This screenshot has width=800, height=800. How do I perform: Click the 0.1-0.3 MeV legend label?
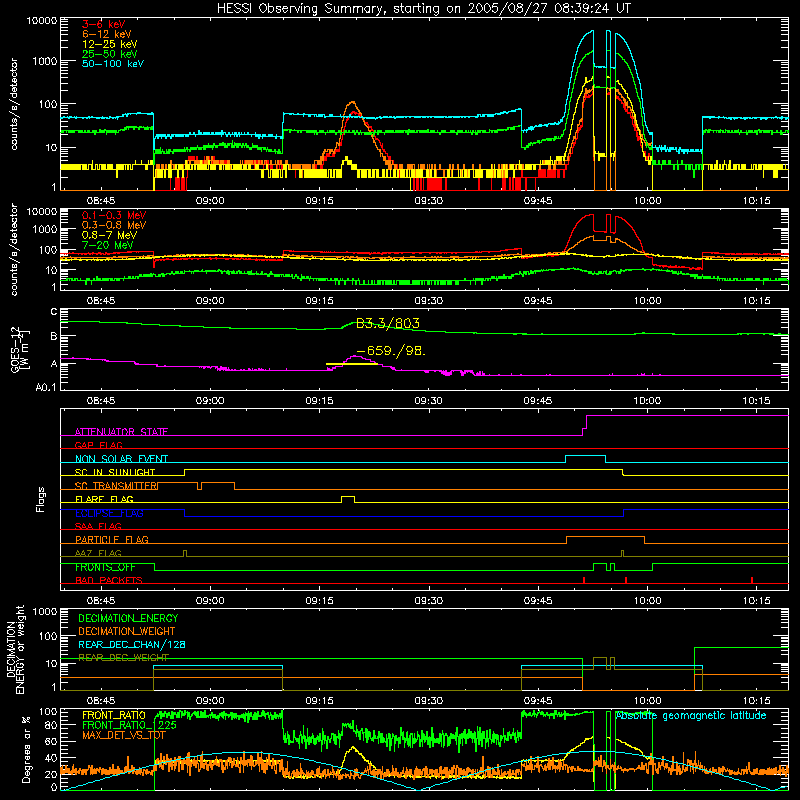pos(114,215)
